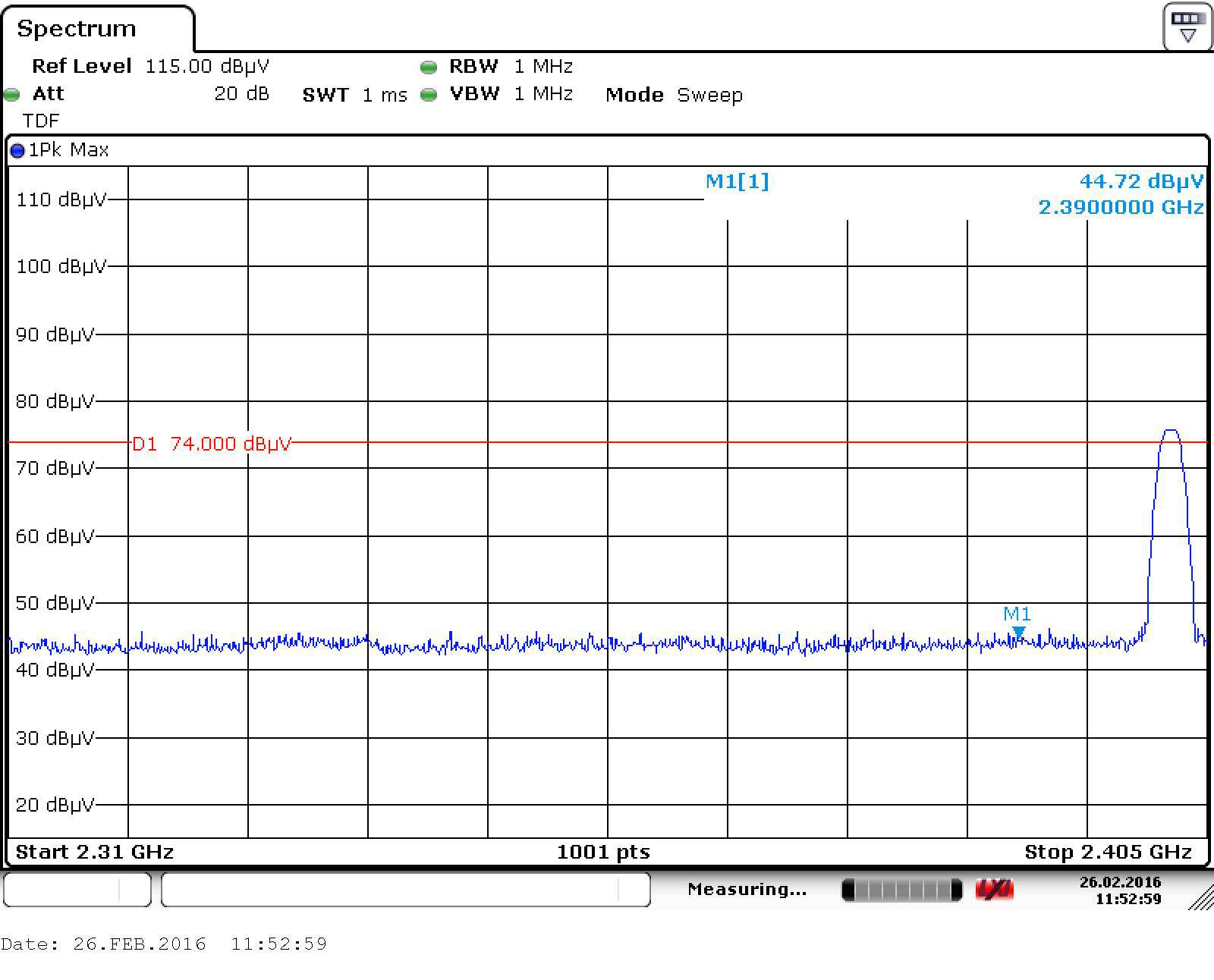The image size is (1214, 980).
Task: Click the M1[1] marker info label
Action: (737, 181)
